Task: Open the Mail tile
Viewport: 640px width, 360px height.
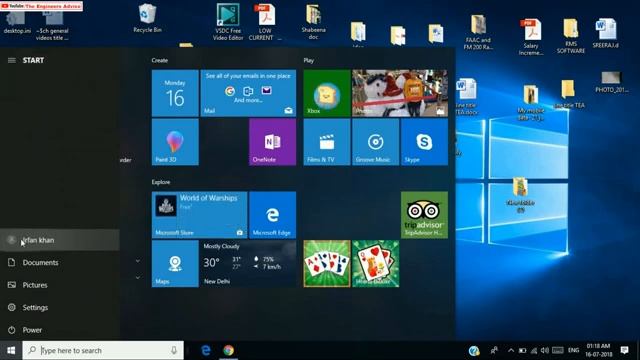Action: (248, 93)
